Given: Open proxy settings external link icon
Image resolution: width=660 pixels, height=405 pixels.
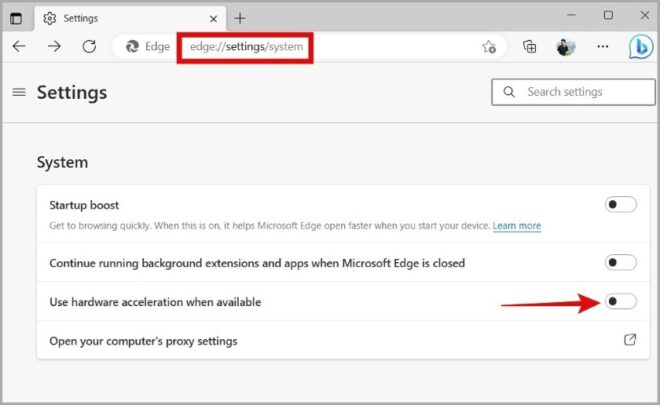Looking at the screenshot, I should coord(630,340).
